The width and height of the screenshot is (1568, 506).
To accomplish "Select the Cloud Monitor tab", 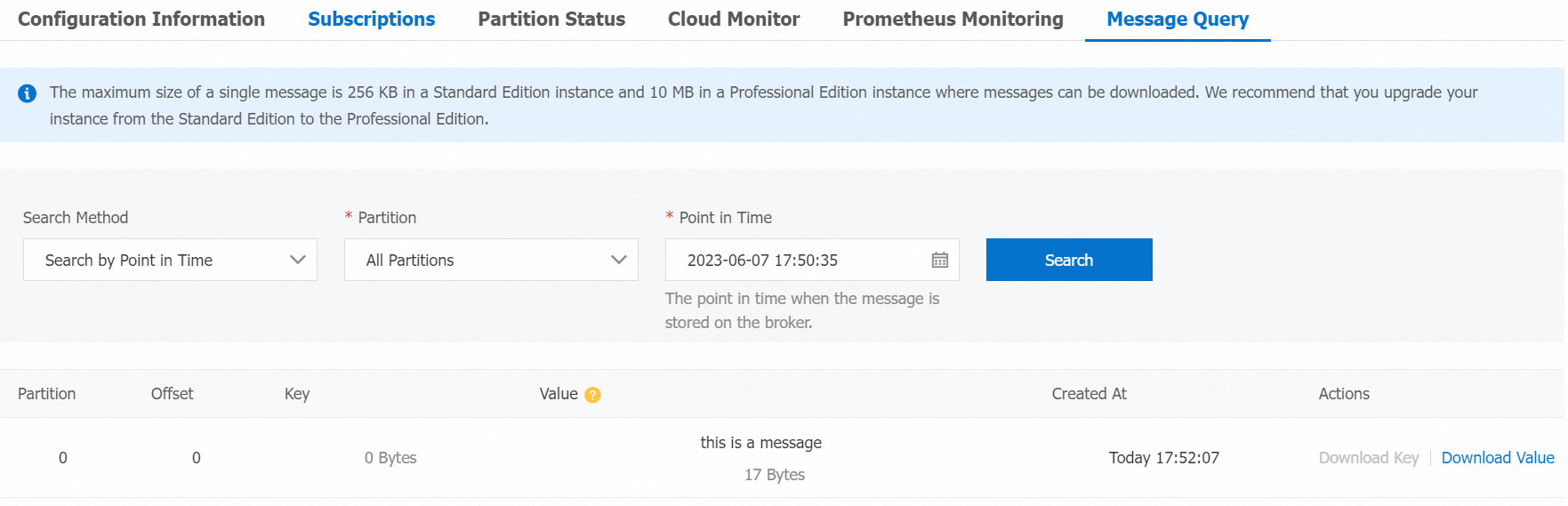I will tap(734, 20).
